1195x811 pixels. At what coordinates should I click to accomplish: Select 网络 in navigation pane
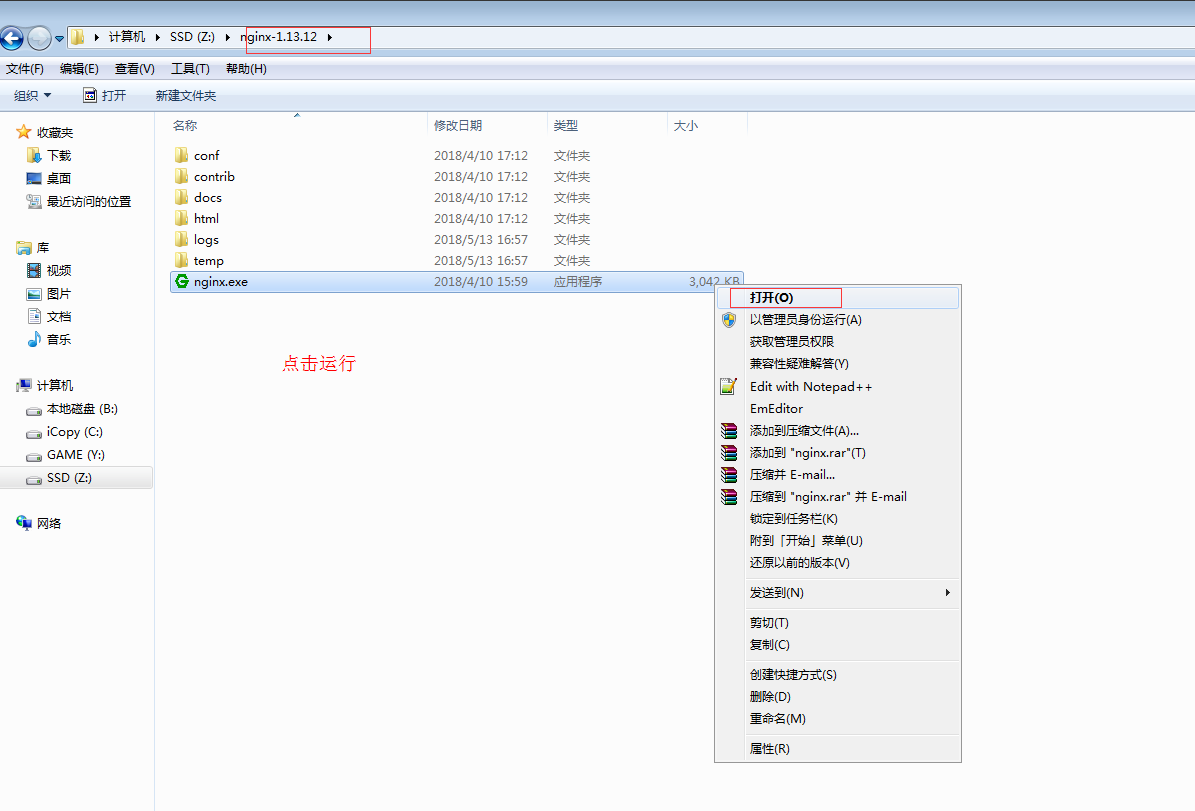(49, 524)
